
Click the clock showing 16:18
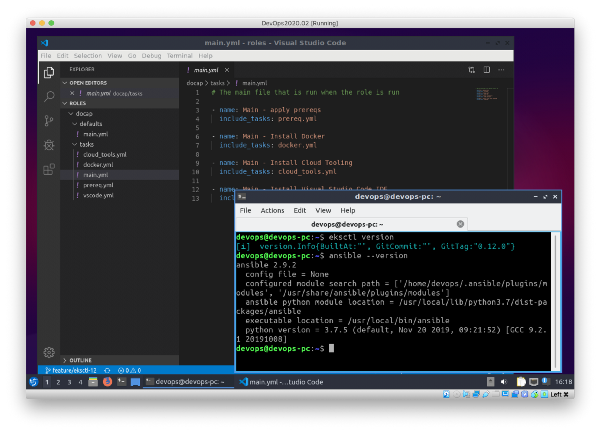(x=563, y=382)
